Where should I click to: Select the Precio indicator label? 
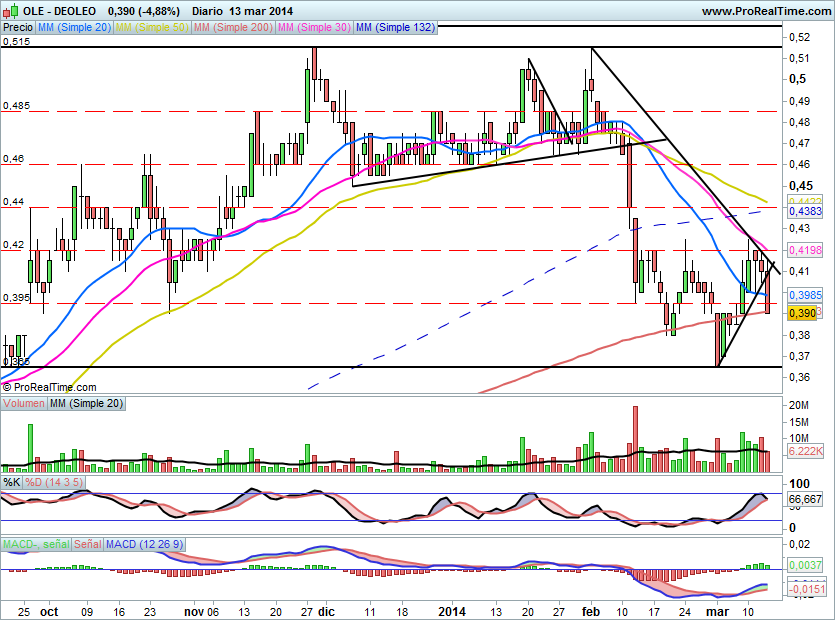[x=16, y=28]
